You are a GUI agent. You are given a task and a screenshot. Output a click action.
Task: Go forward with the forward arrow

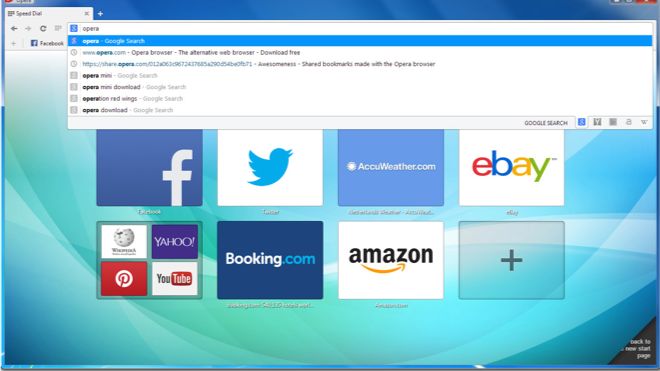[28, 29]
